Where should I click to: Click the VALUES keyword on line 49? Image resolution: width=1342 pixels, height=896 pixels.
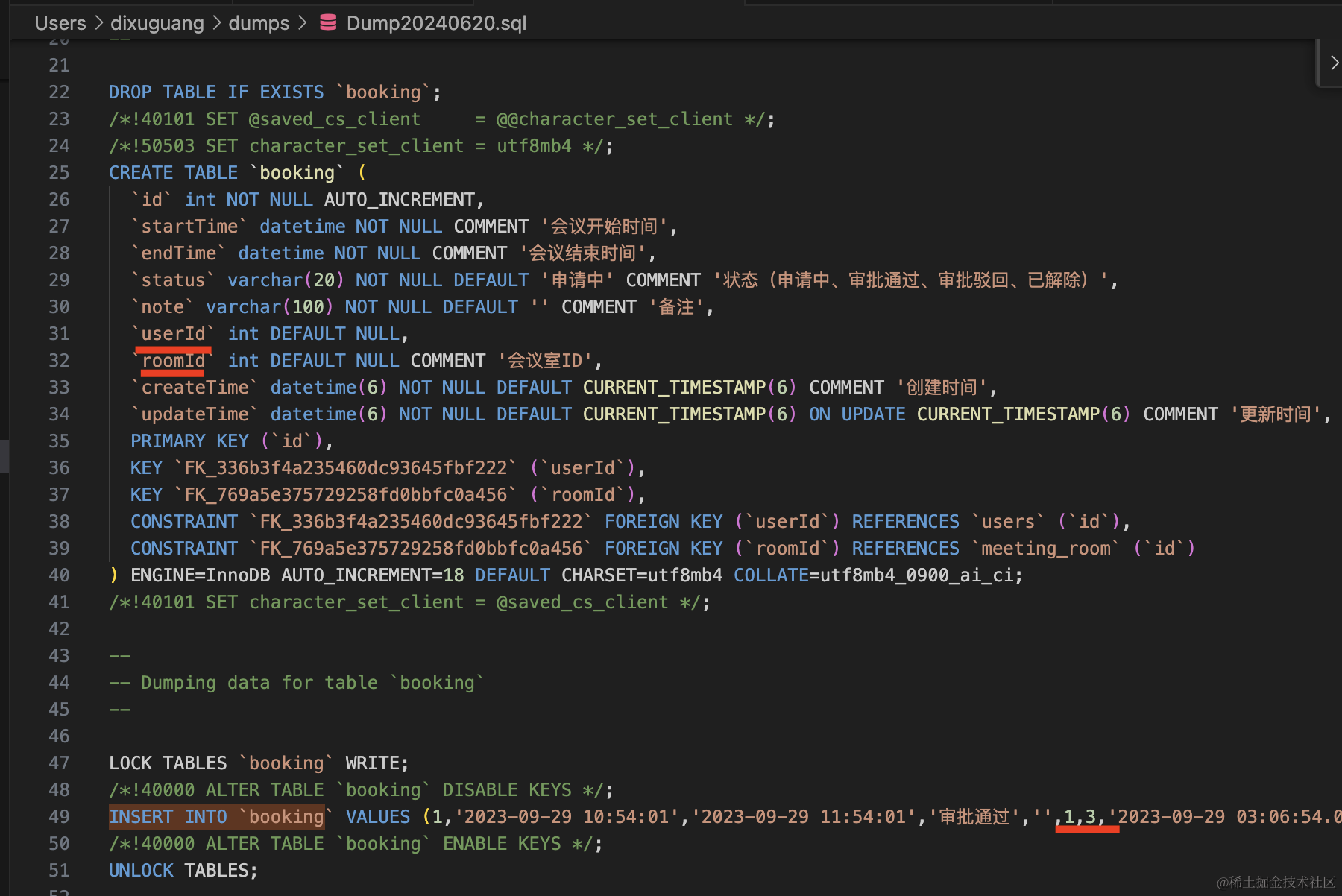coord(378,817)
